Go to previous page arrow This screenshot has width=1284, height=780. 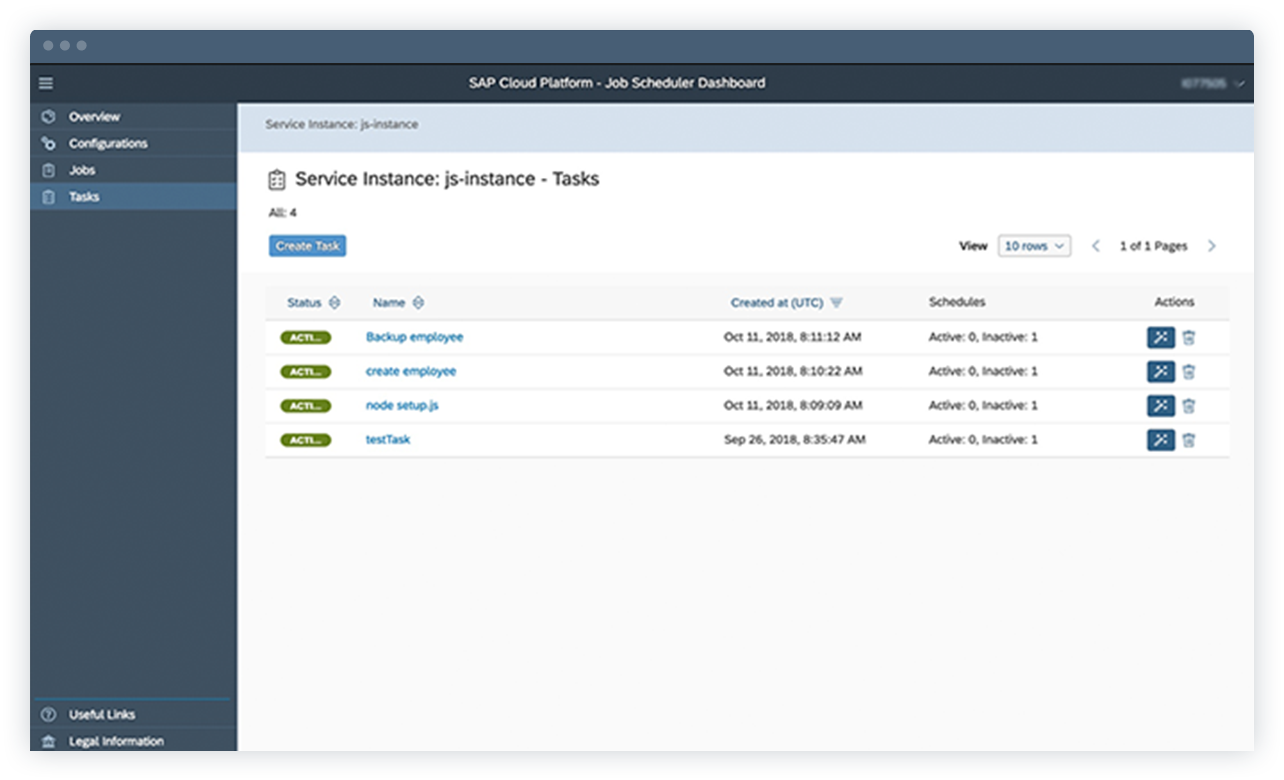point(1096,246)
